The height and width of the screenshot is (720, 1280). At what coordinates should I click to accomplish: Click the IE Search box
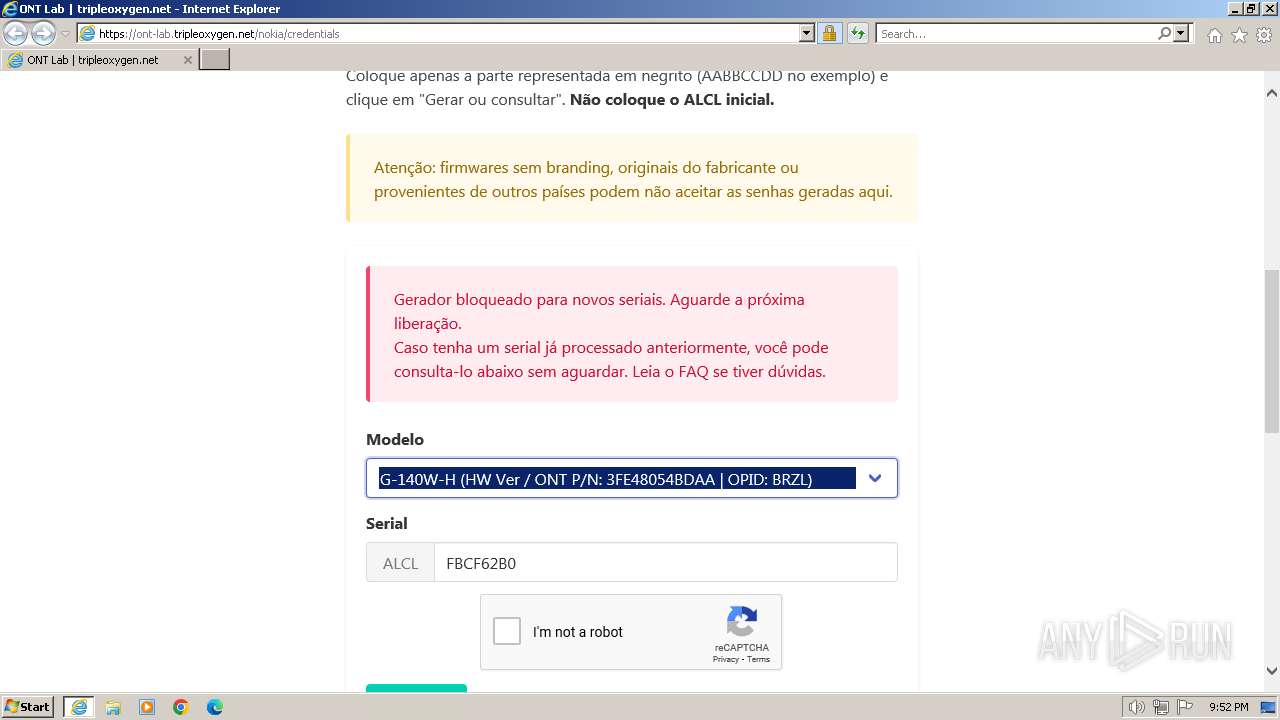1016,33
